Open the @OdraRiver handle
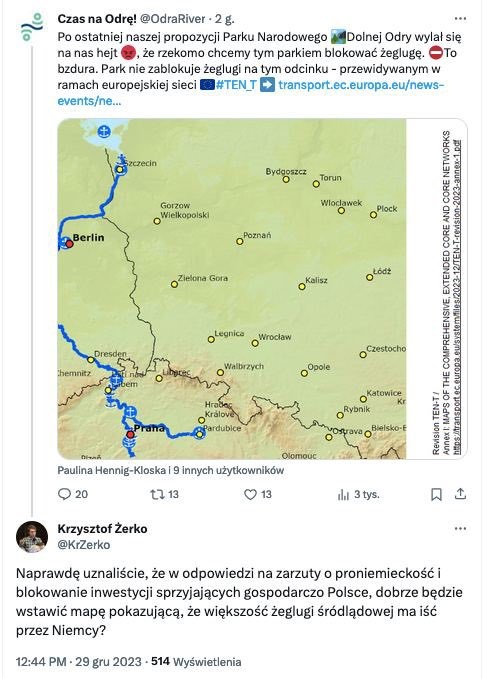Image resolution: width=484 pixels, height=679 pixels. click(173, 19)
